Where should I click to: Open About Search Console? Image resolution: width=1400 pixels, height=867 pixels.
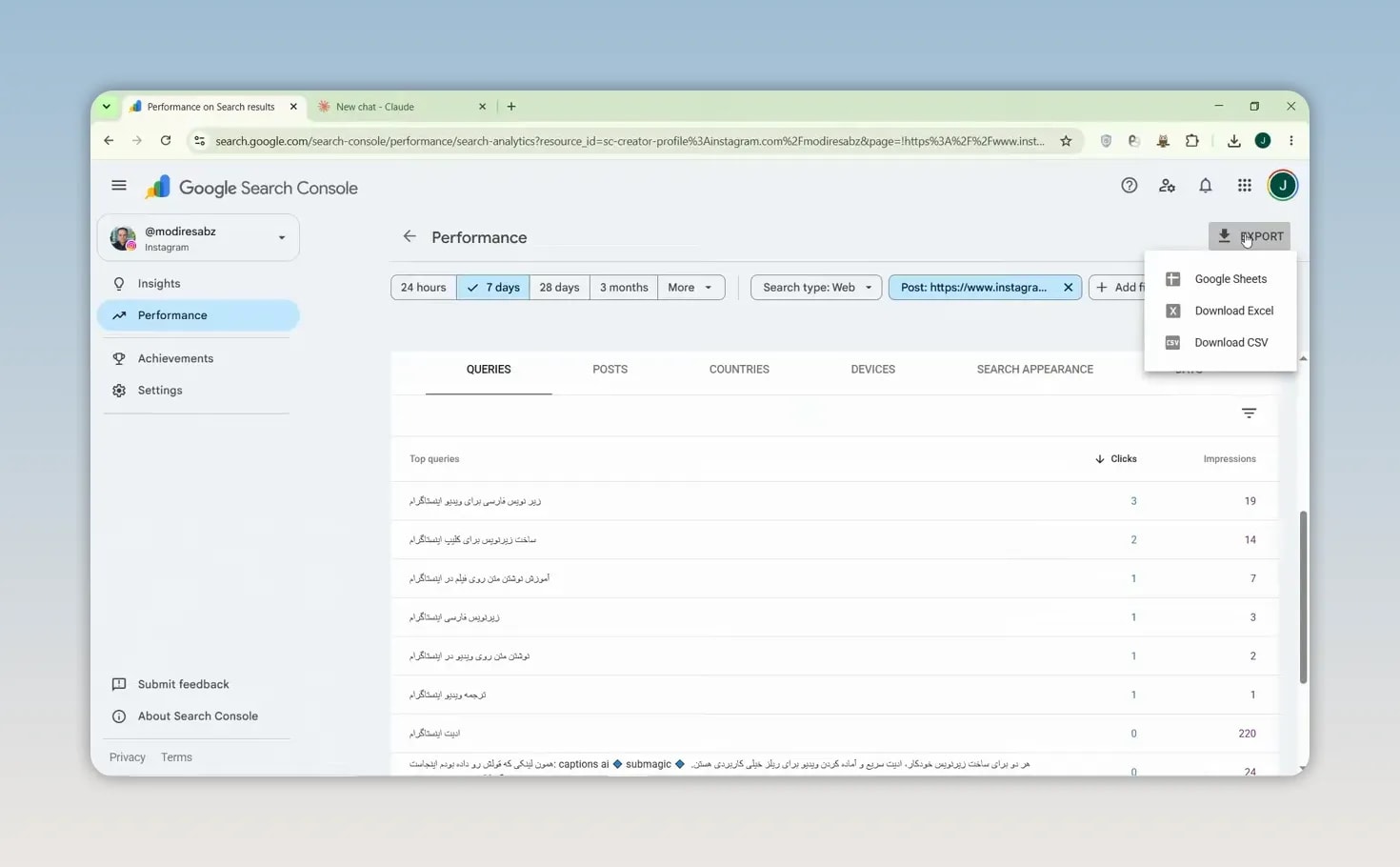pyautogui.click(x=198, y=716)
